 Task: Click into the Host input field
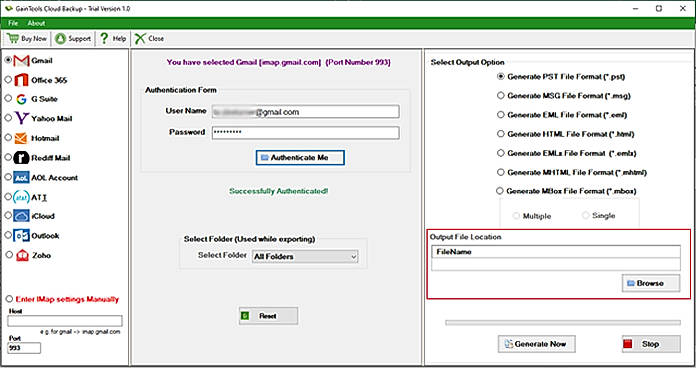coord(65,321)
